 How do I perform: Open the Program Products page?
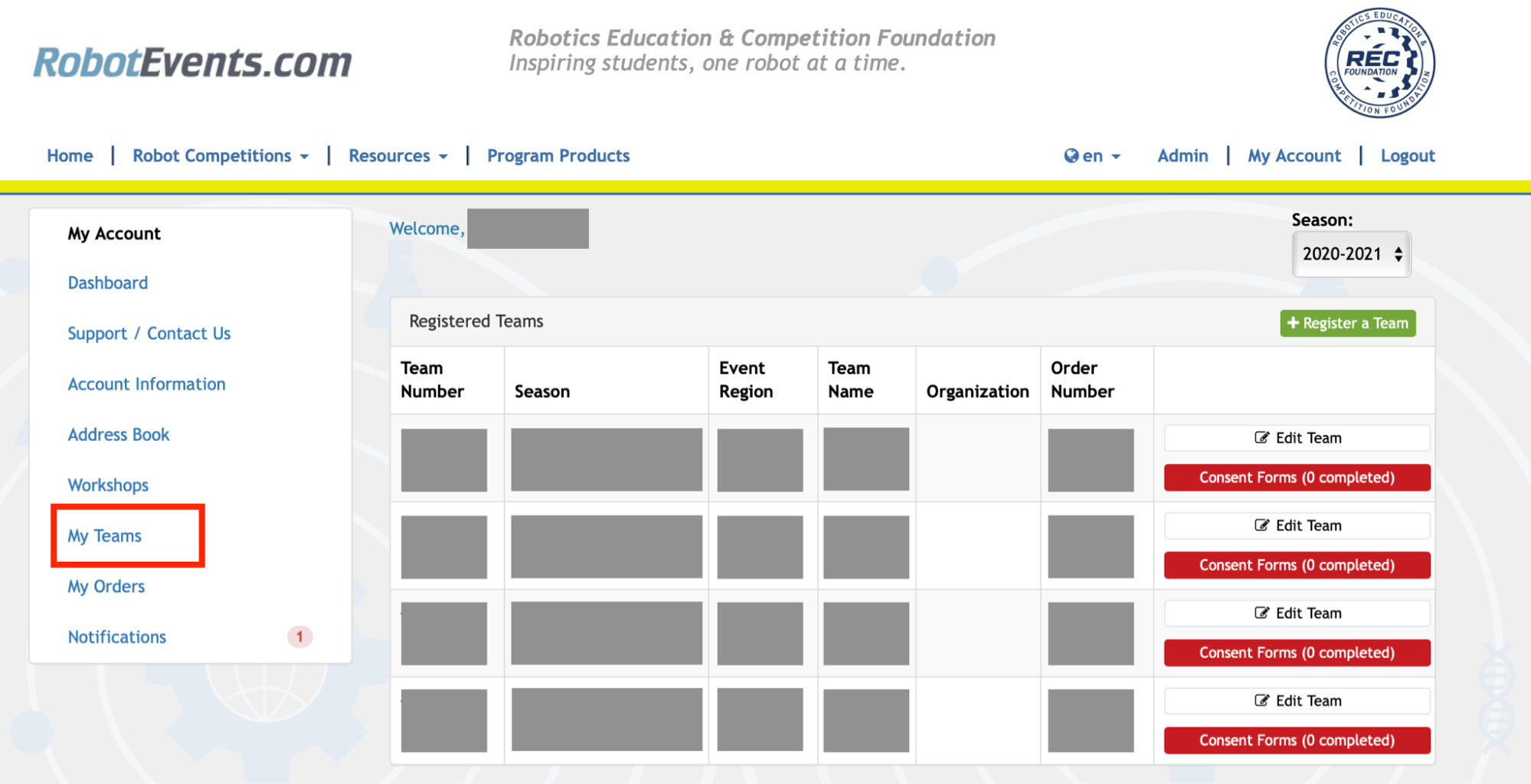click(558, 156)
